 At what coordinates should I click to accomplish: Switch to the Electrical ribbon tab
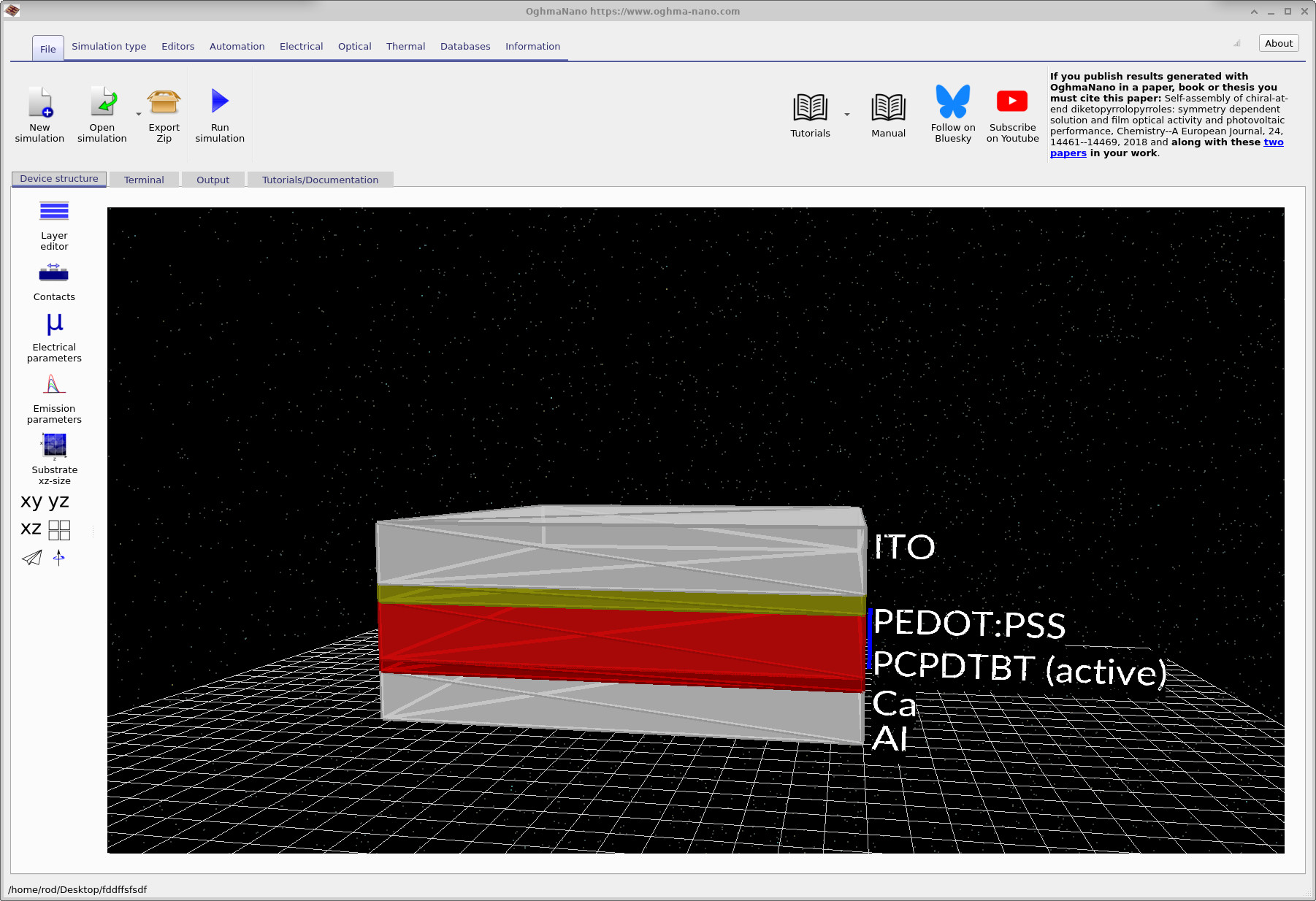coord(301,46)
